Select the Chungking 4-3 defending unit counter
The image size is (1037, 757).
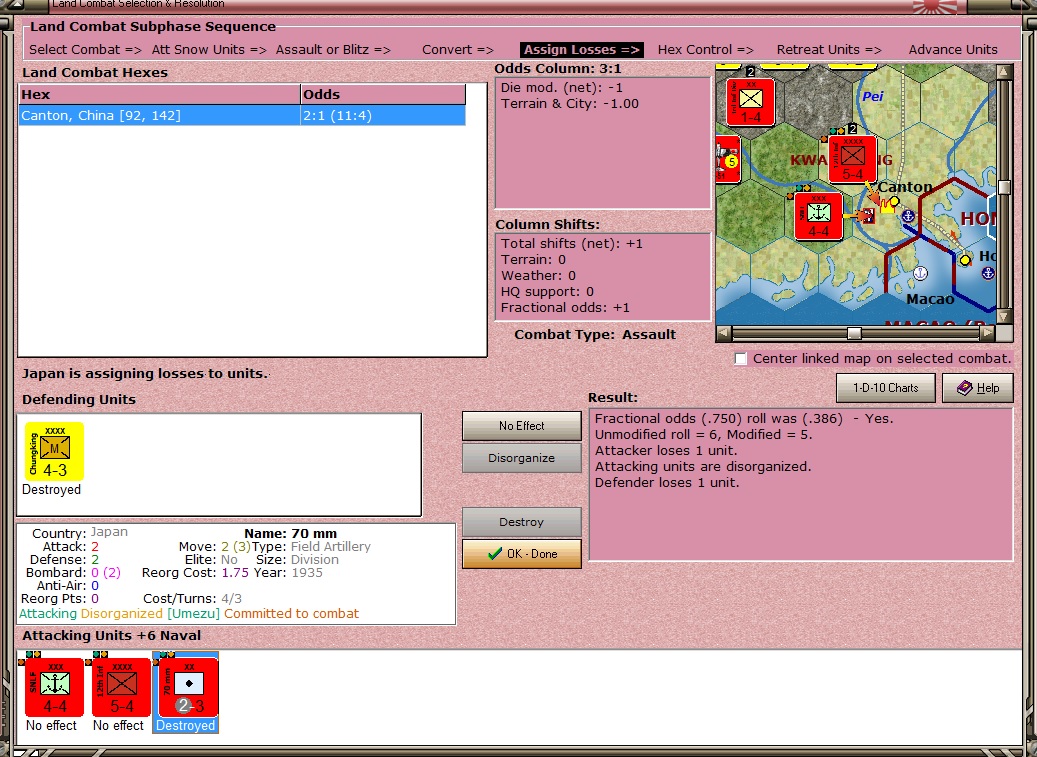54,452
